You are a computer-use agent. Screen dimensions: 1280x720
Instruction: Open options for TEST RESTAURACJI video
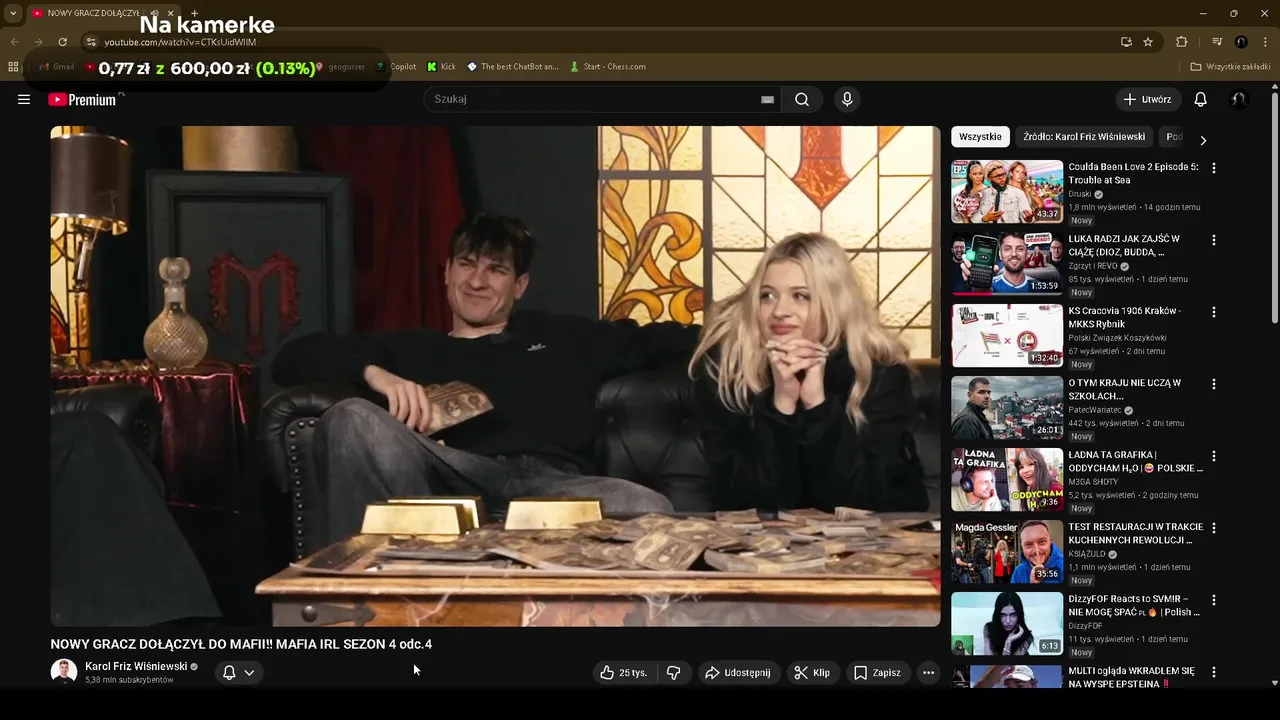tap(1214, 528)
